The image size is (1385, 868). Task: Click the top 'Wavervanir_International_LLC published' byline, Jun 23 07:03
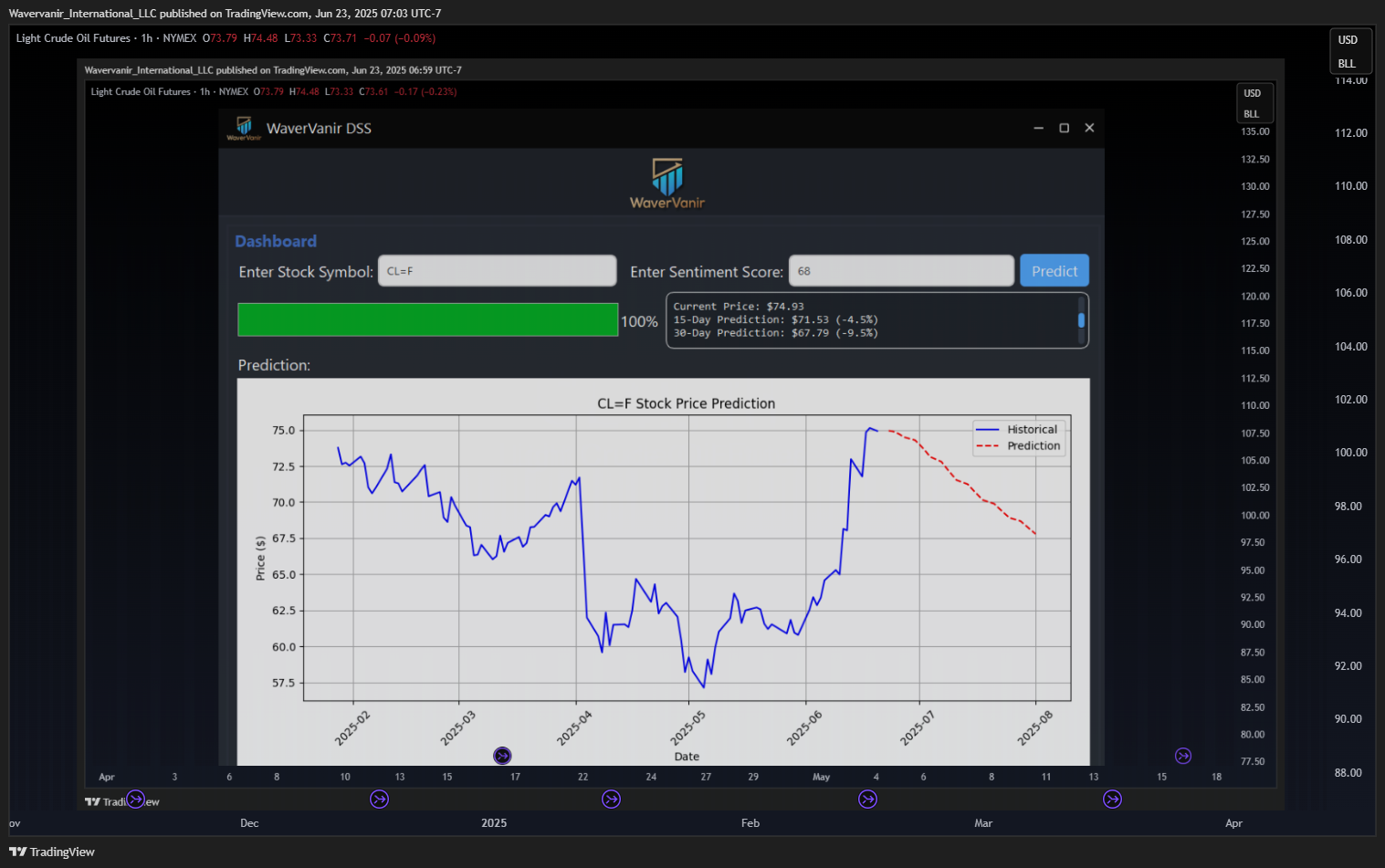point(225,14)
